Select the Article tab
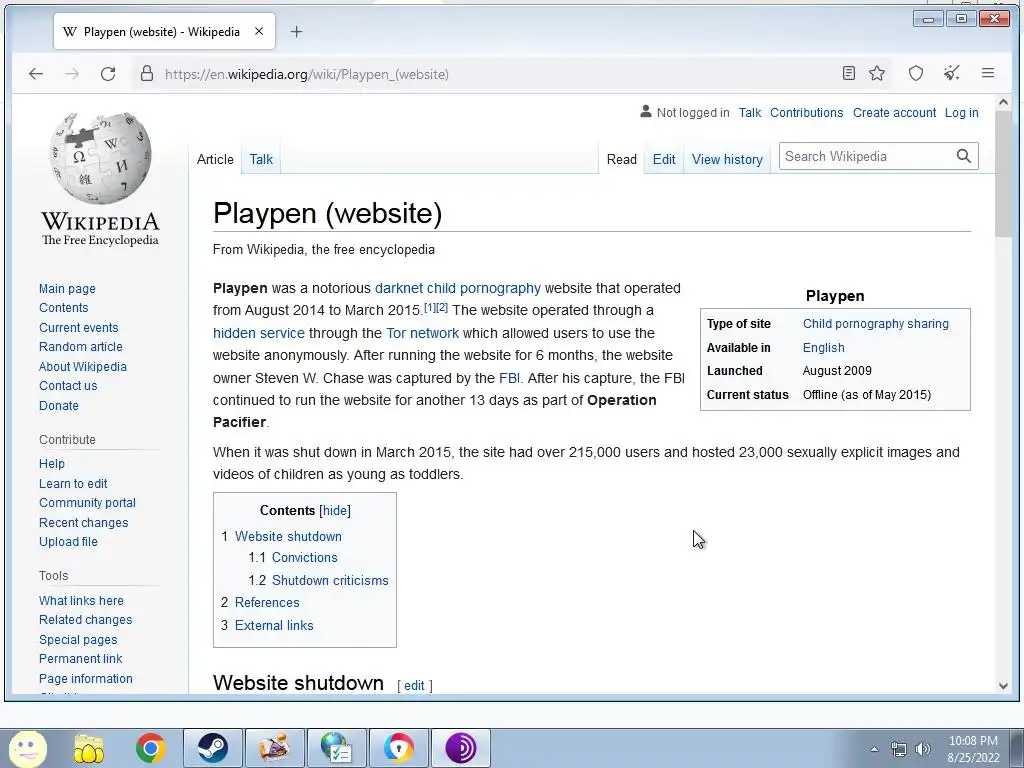Image resolution: width=1024 pixels, height=768 pixels. (215, 159)
